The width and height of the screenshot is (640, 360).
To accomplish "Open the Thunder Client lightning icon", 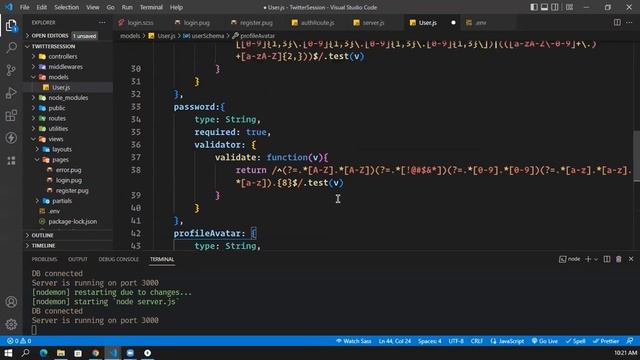I will [11, 138].
